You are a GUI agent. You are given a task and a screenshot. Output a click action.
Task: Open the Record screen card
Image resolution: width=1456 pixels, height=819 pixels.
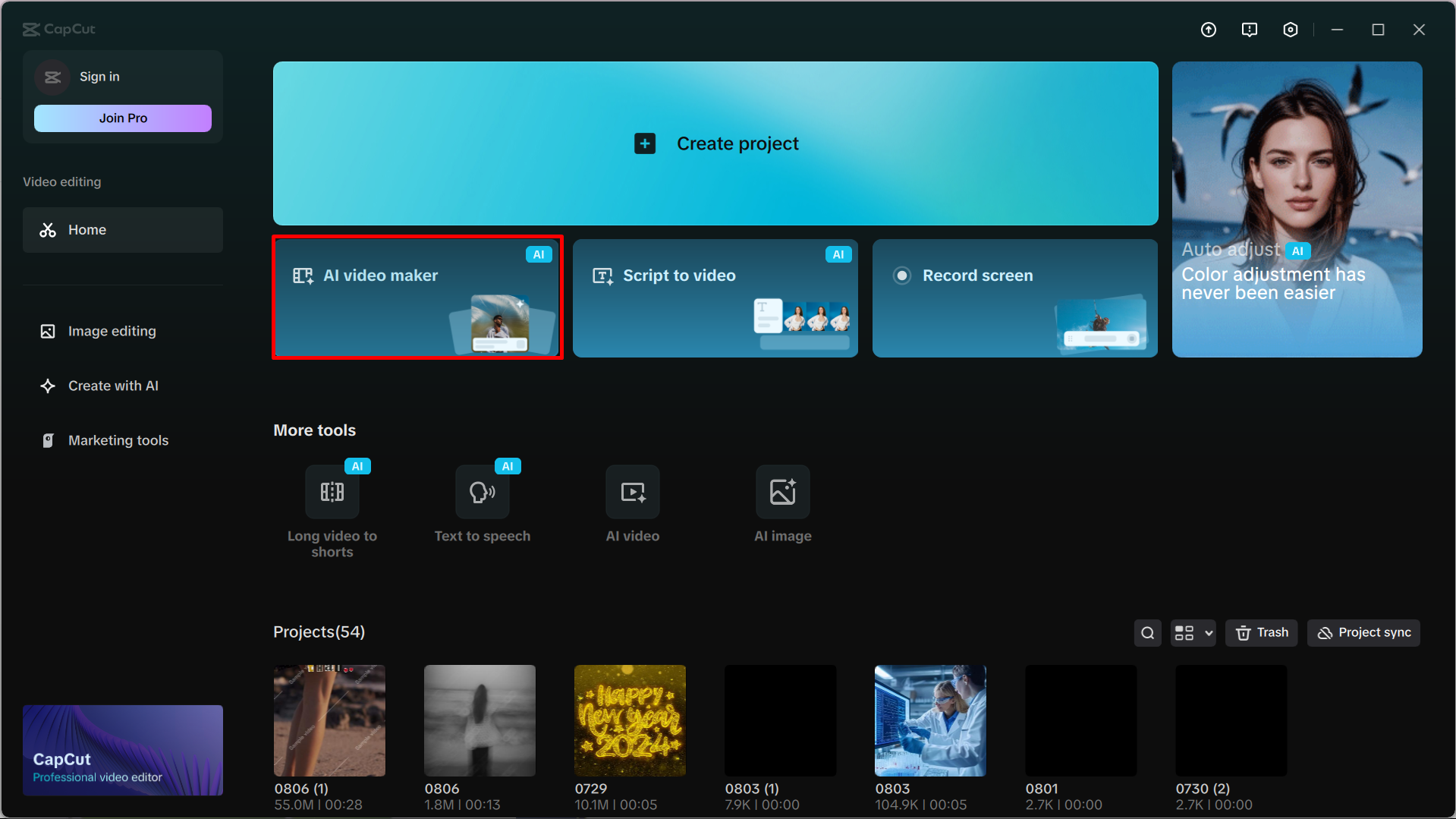[x=1015, y=298]
